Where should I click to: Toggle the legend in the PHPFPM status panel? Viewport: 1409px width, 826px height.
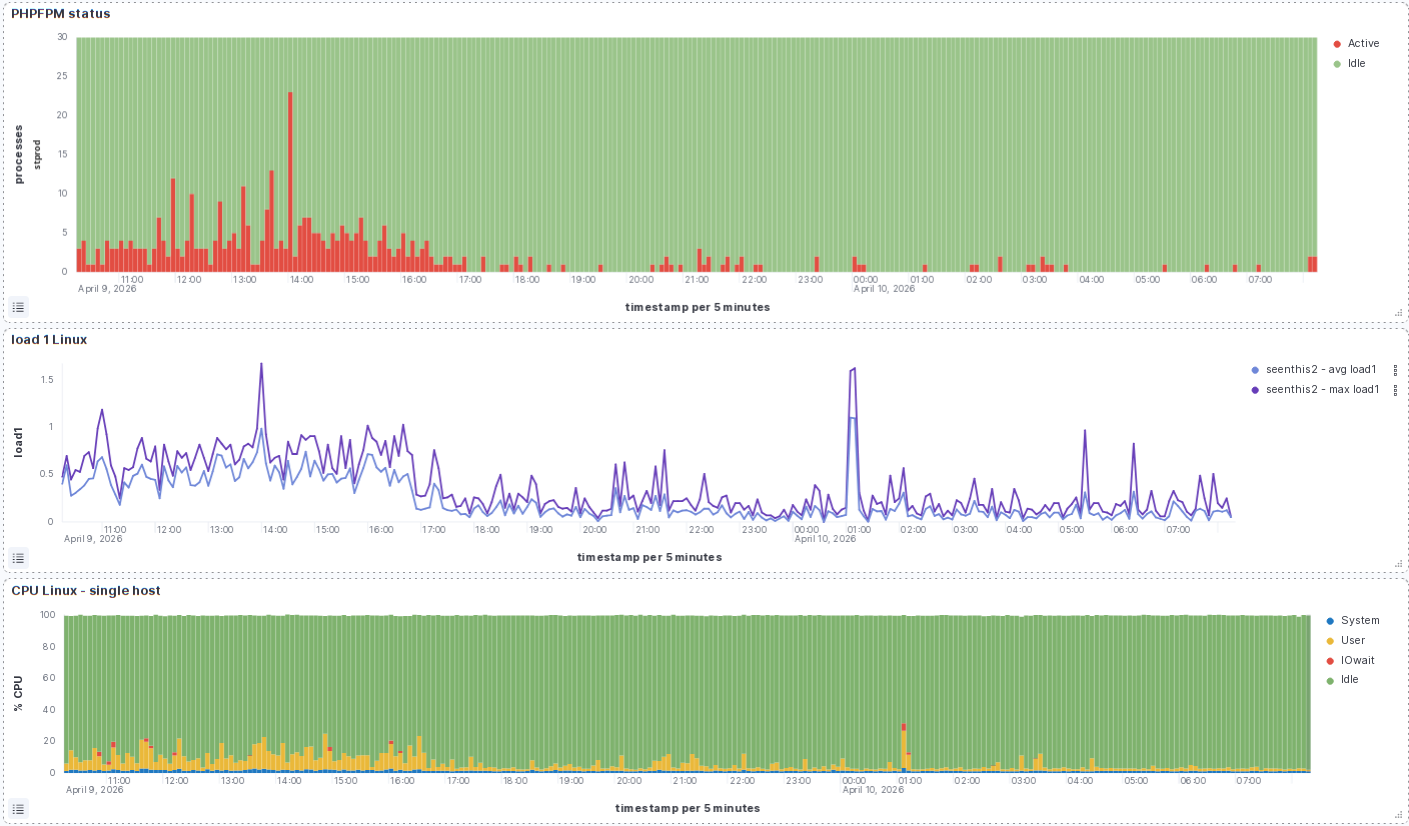coord(18,306)
